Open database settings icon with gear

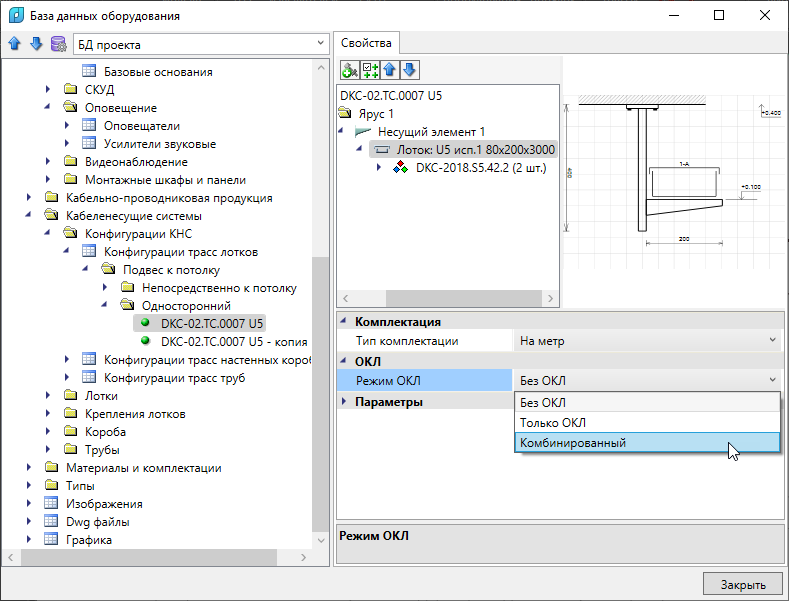(58, 44)
